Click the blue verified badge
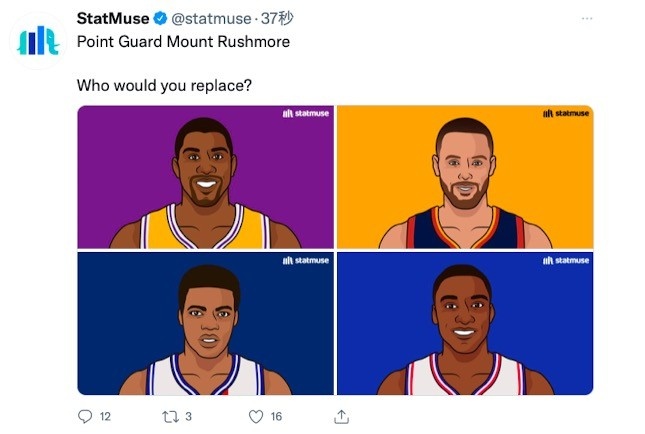This screenshot has width=645, height=434. 158,19
